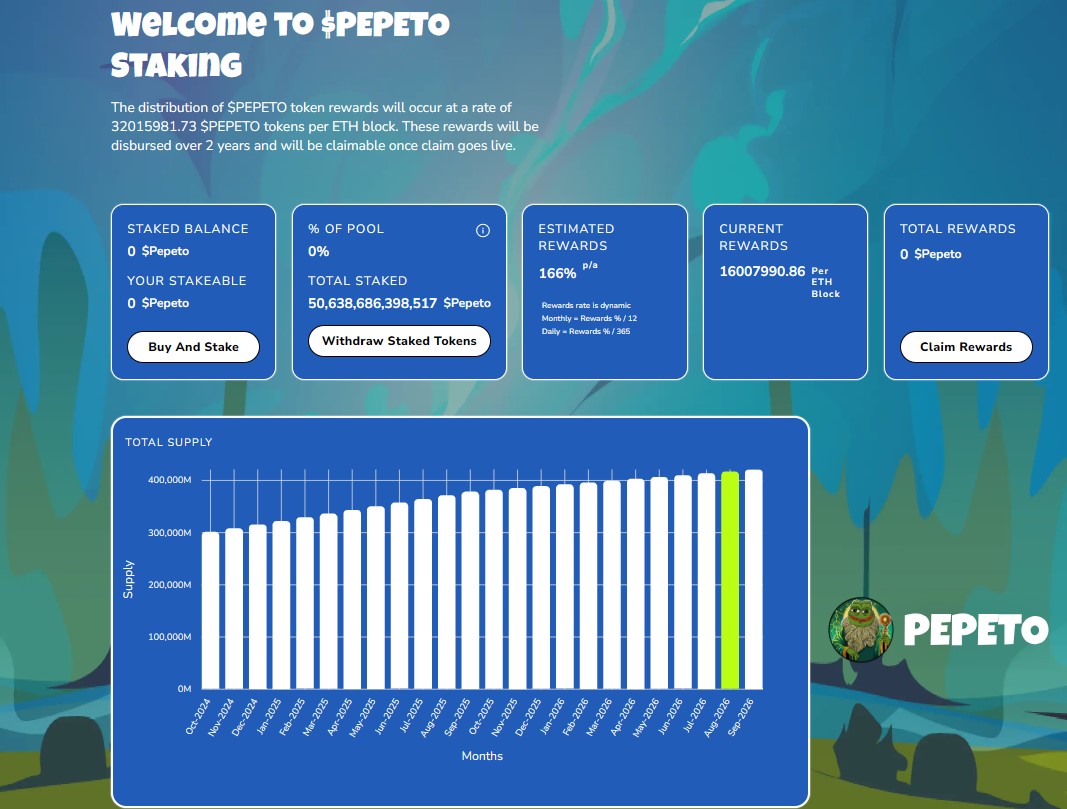This screenshot has width=1067, height=809.
Task: Click the Jan-2025 month label
Action: coord(269,717)
